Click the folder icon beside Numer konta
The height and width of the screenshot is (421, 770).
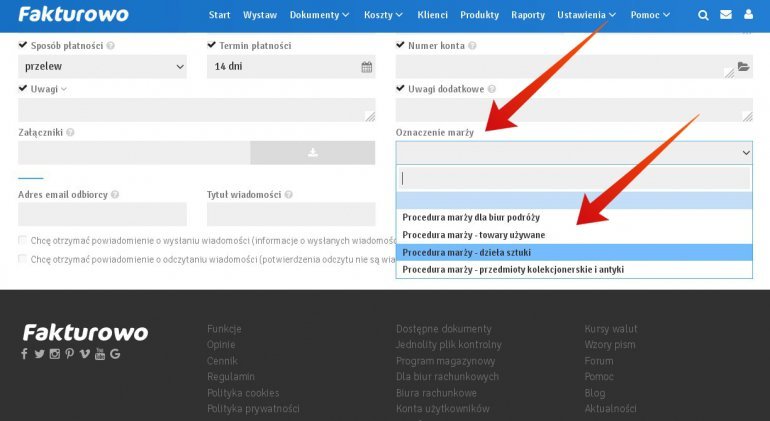point(743,67)
